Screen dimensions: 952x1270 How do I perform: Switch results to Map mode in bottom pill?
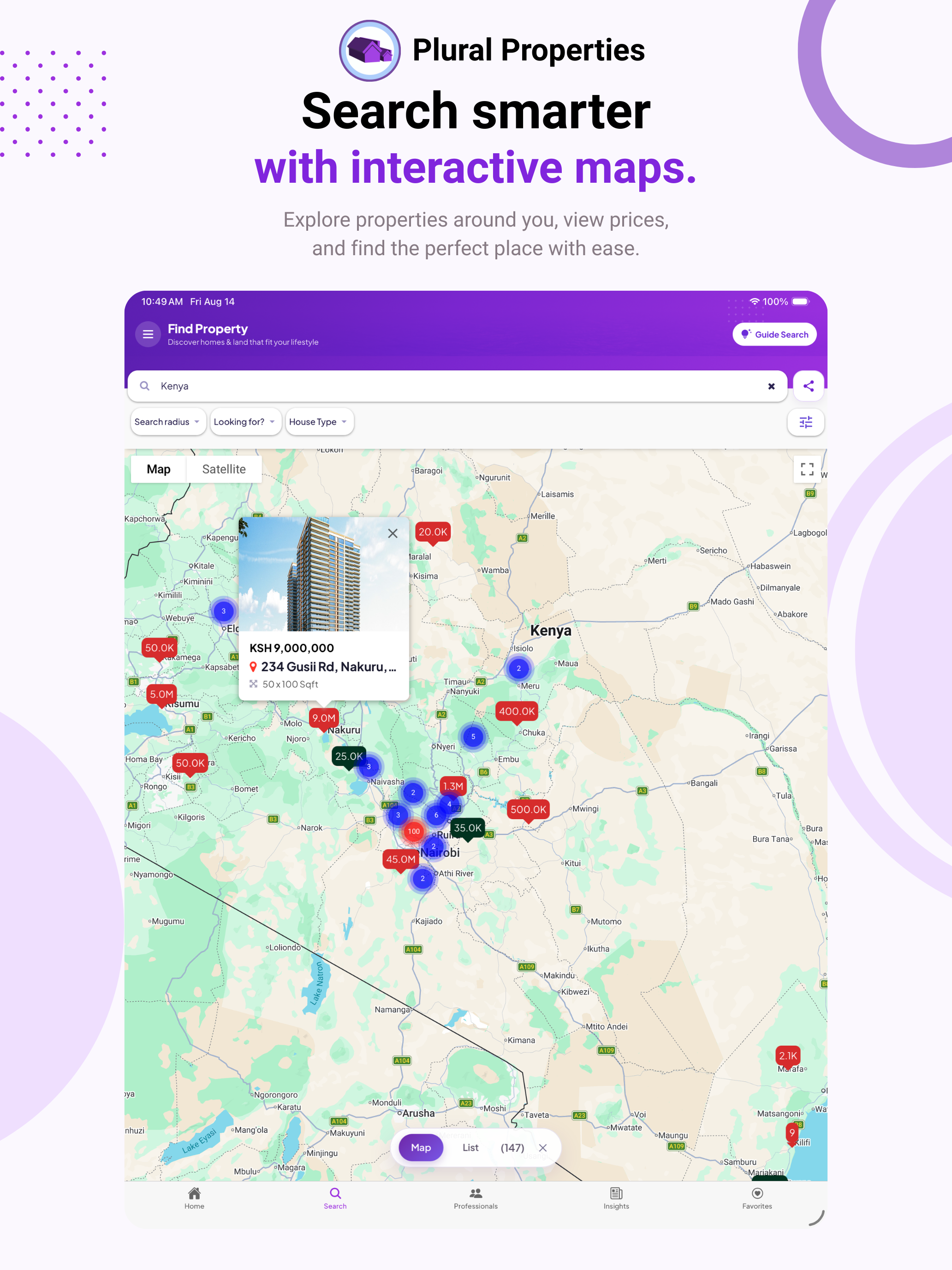click(x=421, y=1148)
